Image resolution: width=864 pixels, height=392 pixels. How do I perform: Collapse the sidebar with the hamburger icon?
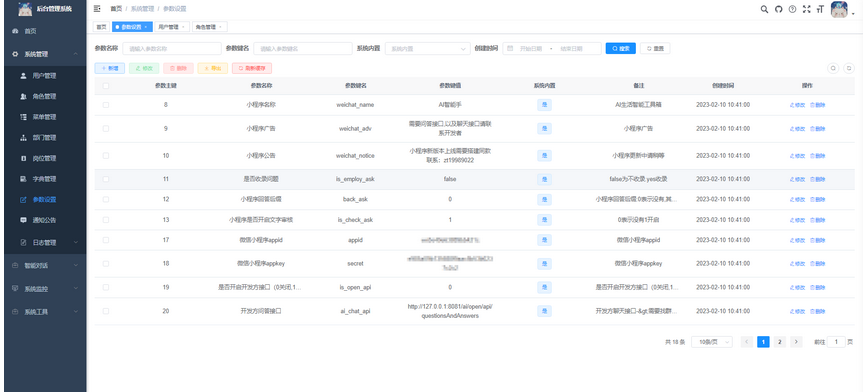pos(97,9)
